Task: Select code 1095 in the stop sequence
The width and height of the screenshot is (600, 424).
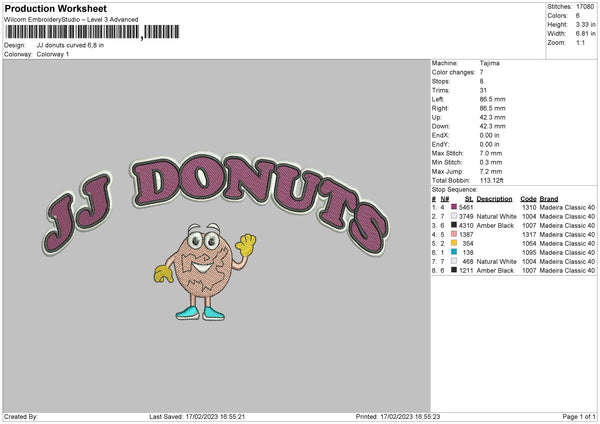Action: [529, 252]
